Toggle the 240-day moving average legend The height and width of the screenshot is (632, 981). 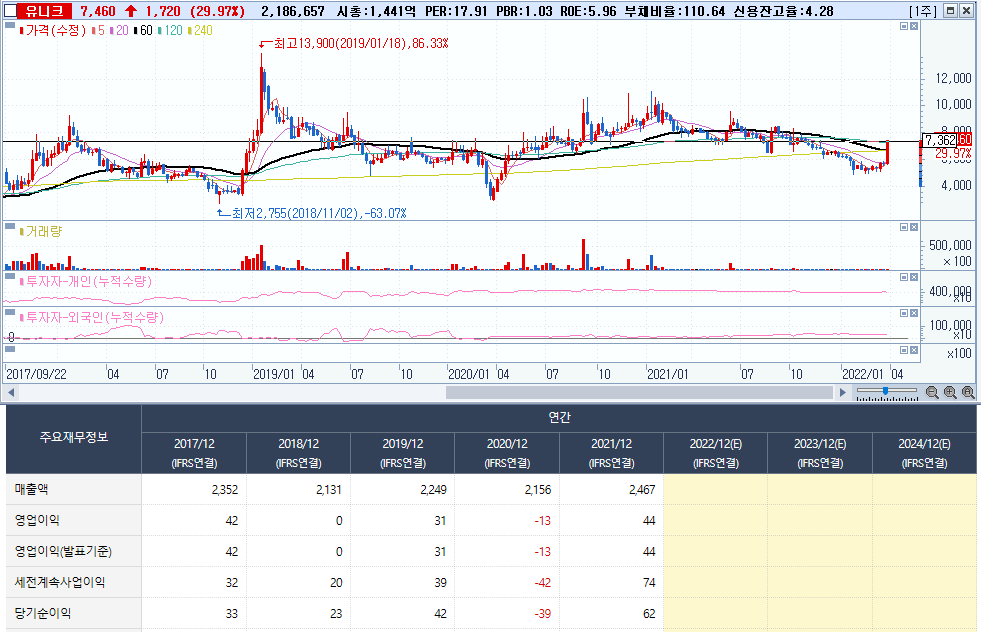(200, 30)
